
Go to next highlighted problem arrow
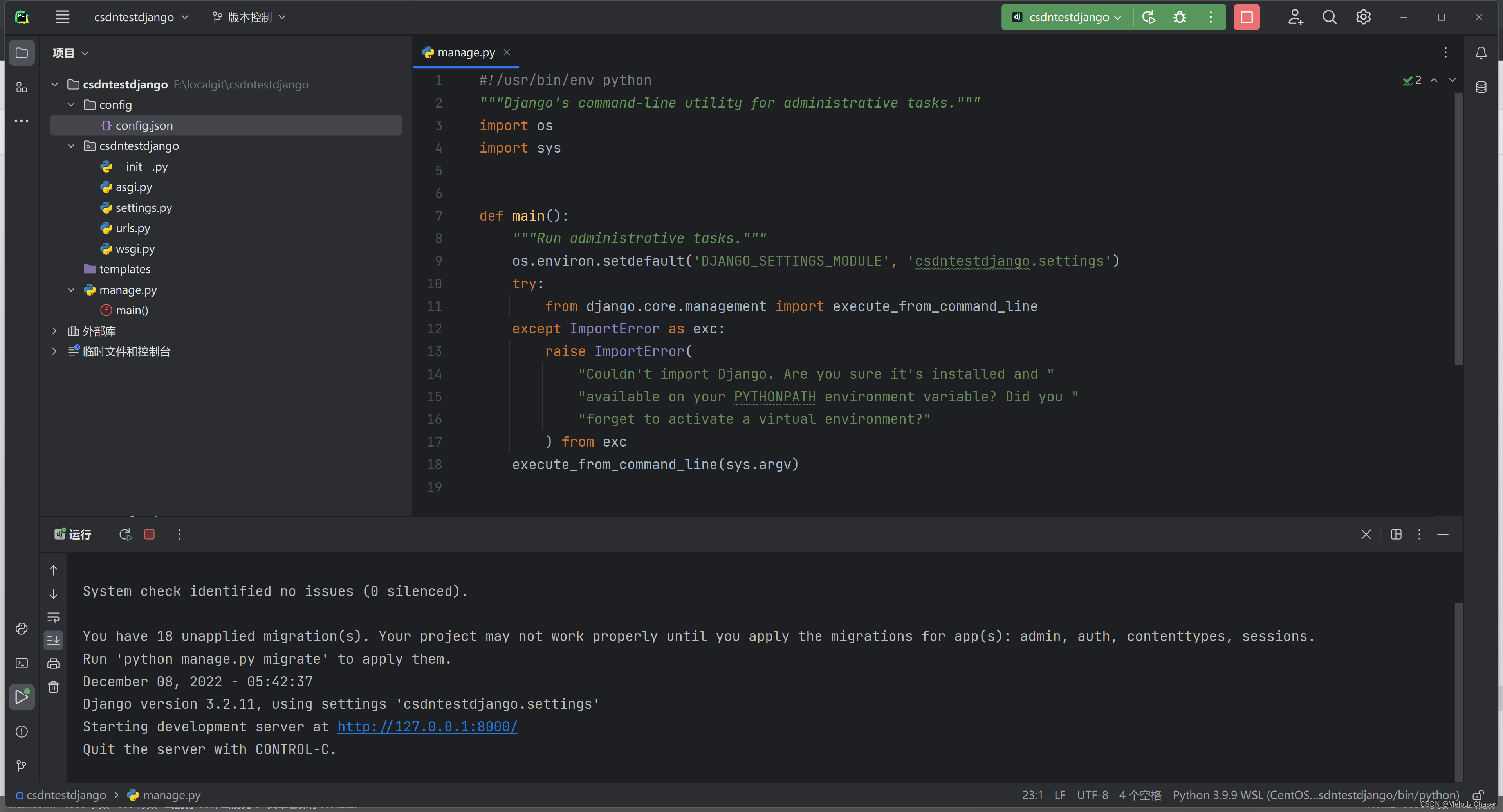[x=1452, y=80]
